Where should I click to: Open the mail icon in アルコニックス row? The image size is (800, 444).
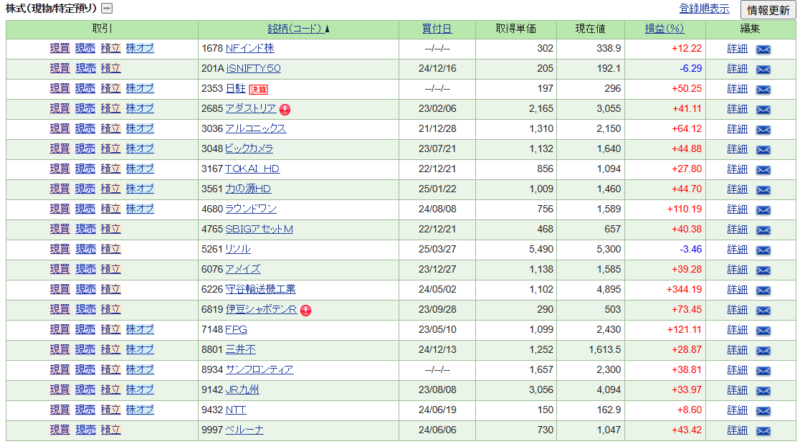coord(763,130)
